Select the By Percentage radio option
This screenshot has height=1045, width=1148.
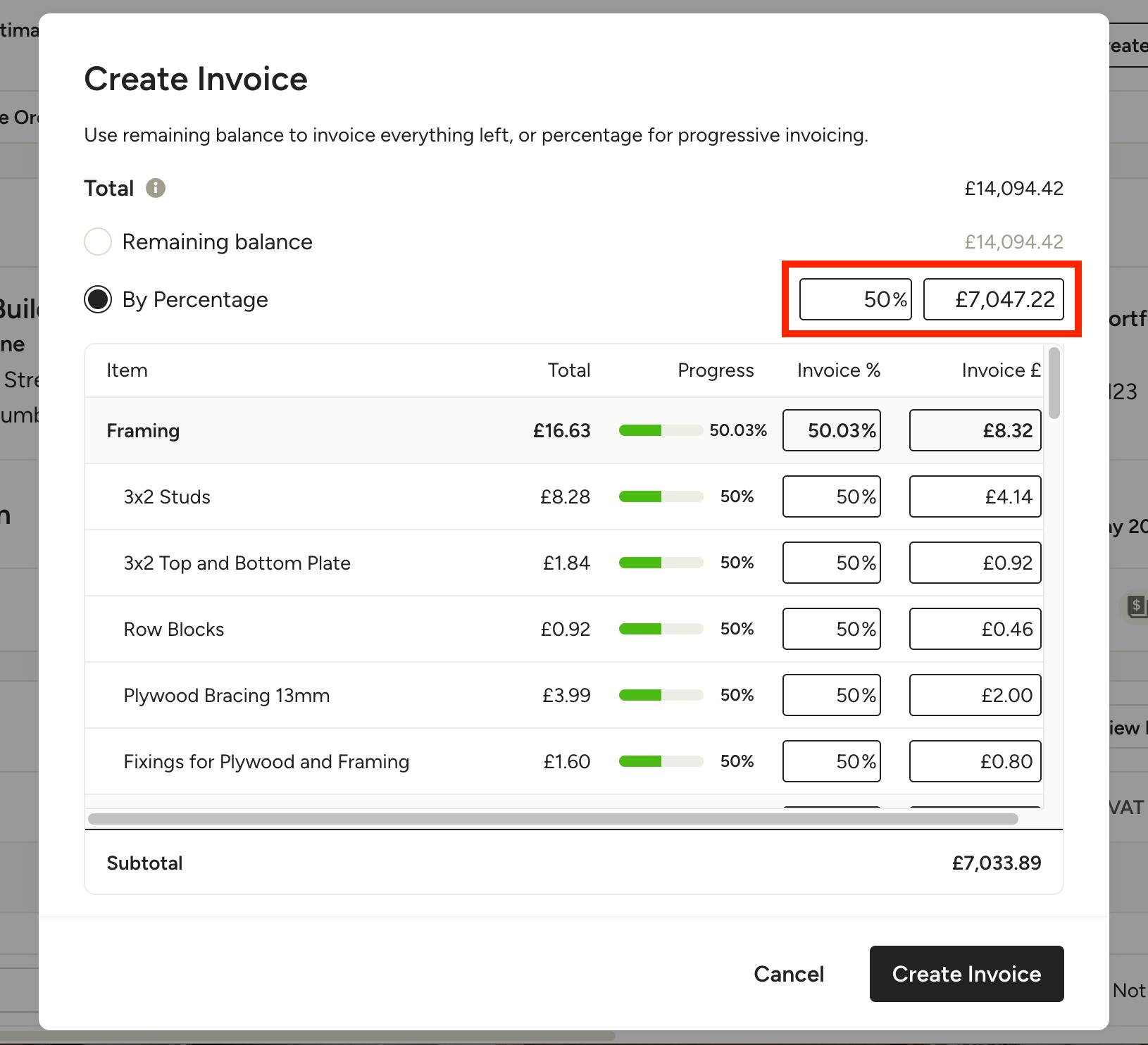point(98,299)
